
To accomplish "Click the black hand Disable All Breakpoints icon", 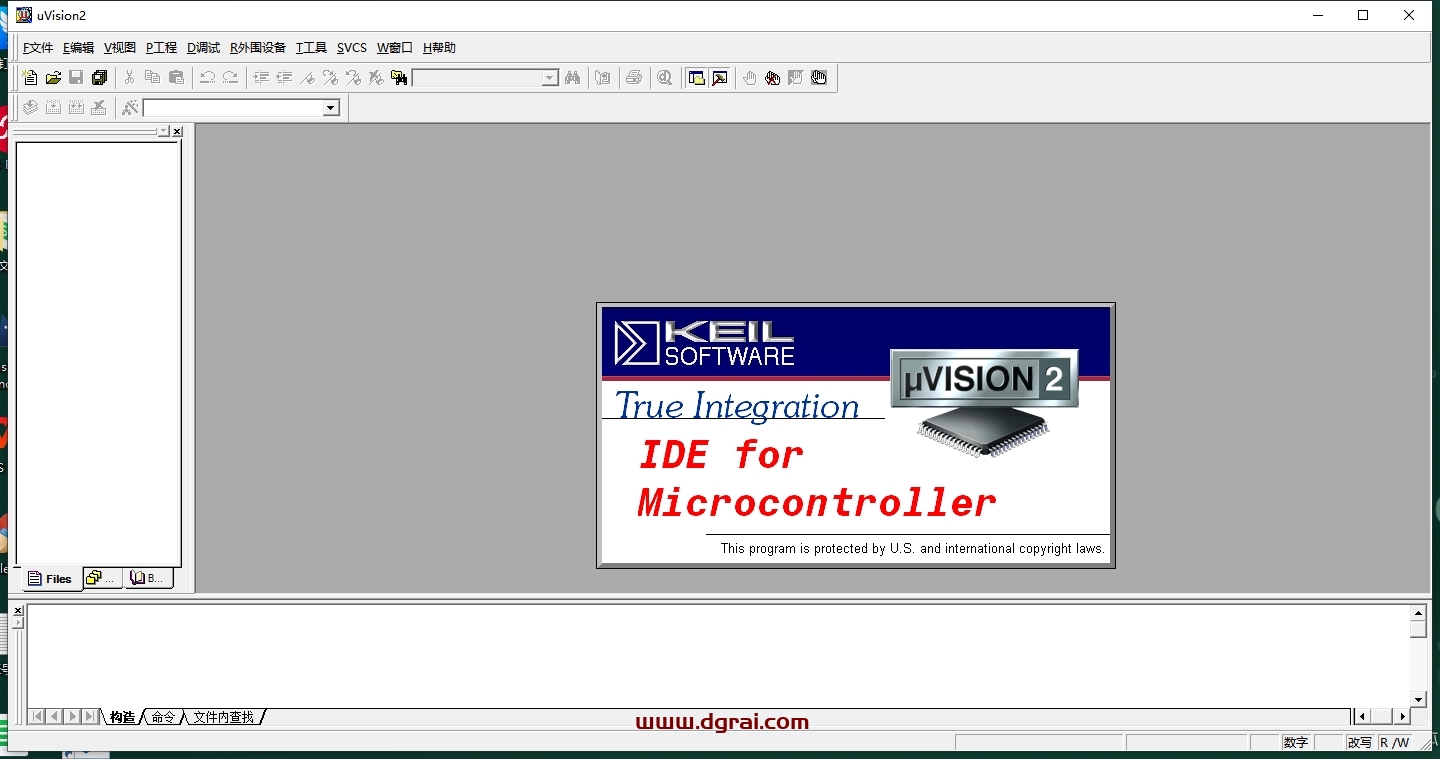I will point(819,78).
